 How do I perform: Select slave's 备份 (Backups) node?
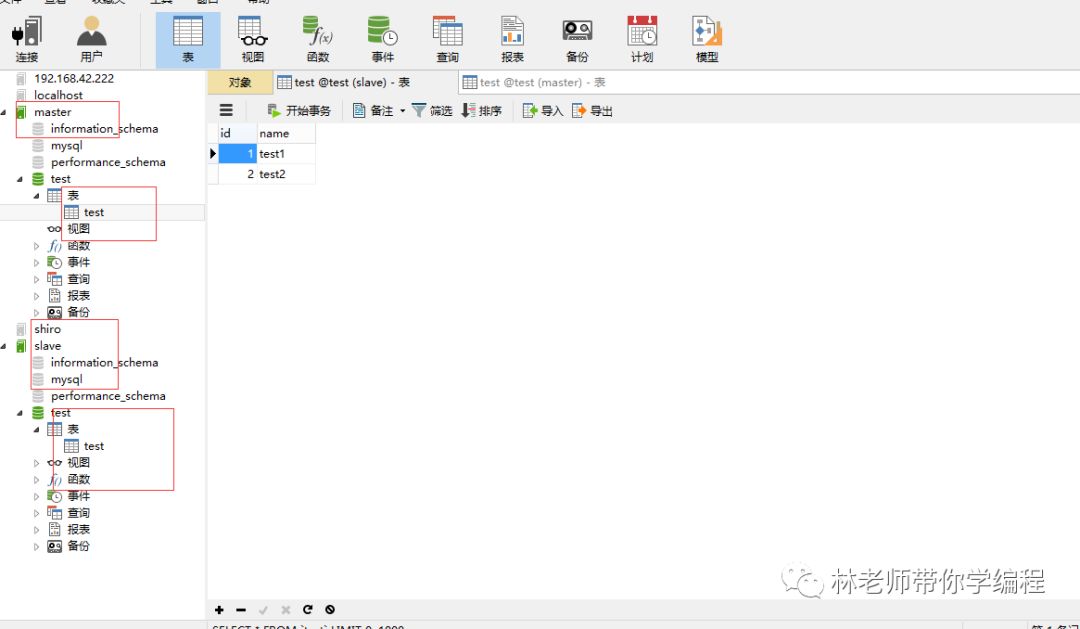click(x=79, y=546)
